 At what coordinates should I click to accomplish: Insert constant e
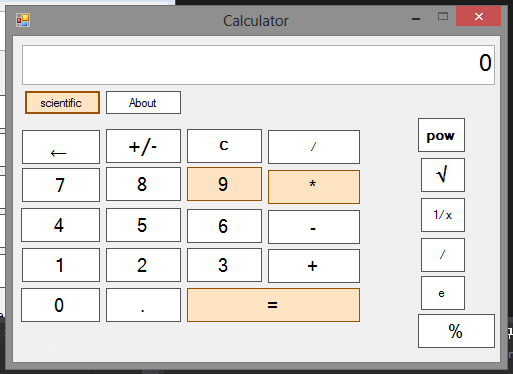443,293
